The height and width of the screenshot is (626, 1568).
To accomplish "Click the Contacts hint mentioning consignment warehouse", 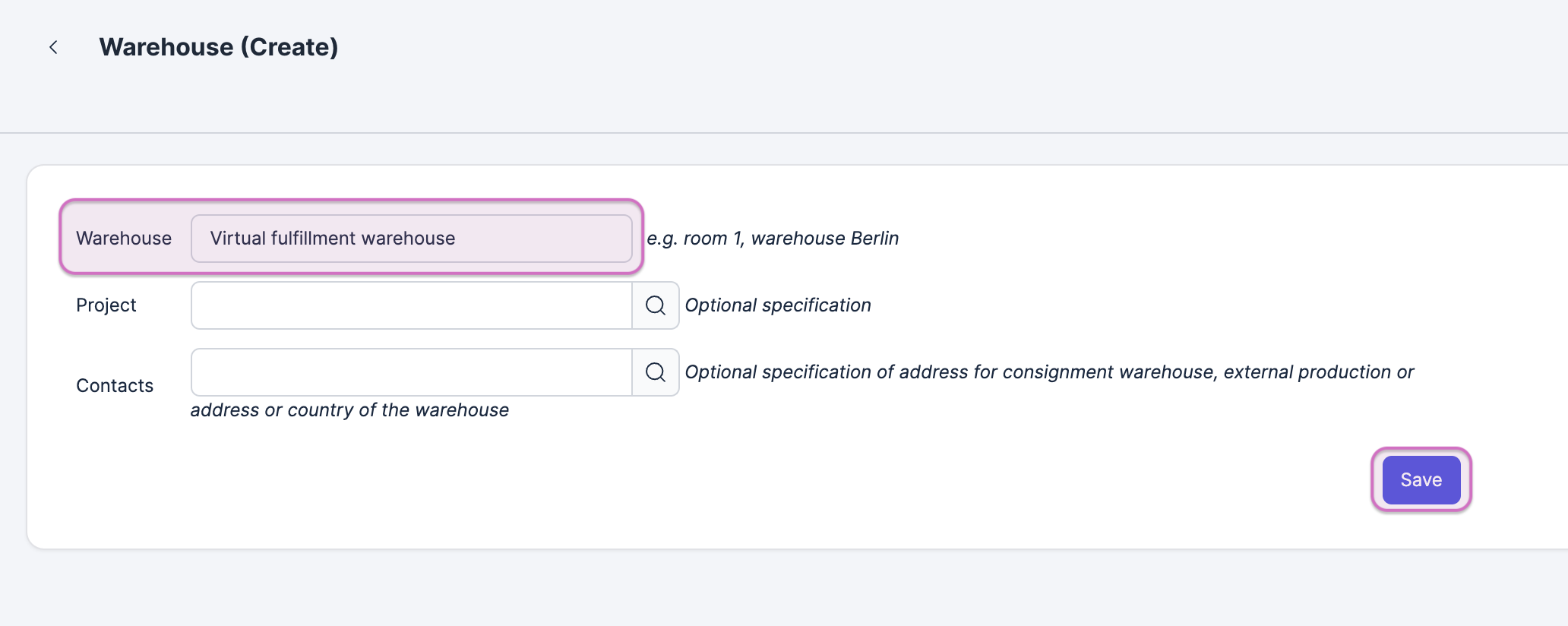I will (1048, 372).
